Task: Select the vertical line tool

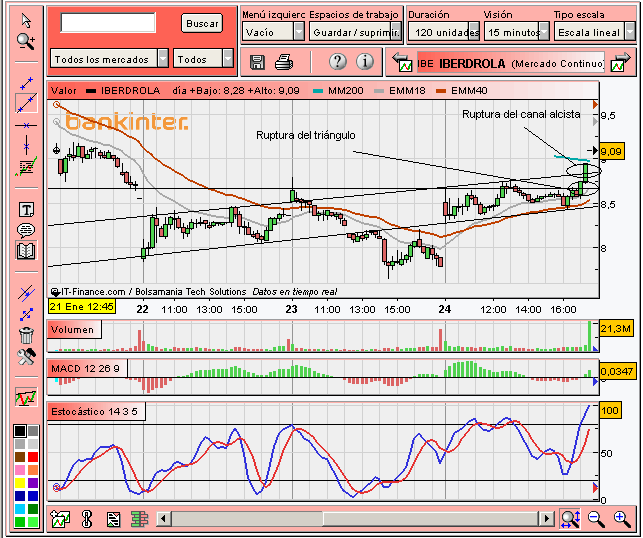Action: coord(26,145)
